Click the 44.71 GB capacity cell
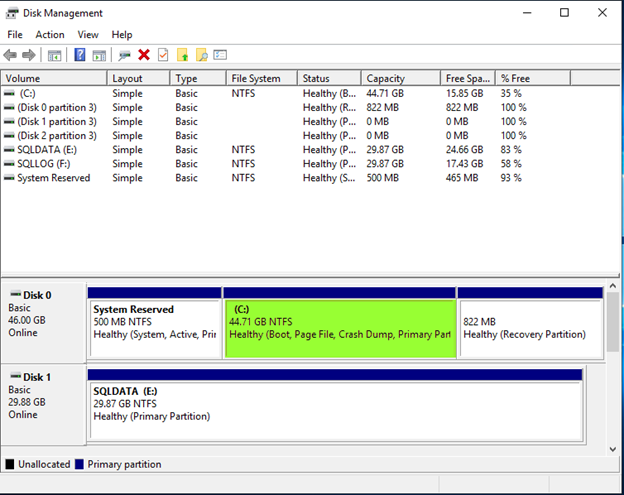624x495 pixels. tap(385, 94)
